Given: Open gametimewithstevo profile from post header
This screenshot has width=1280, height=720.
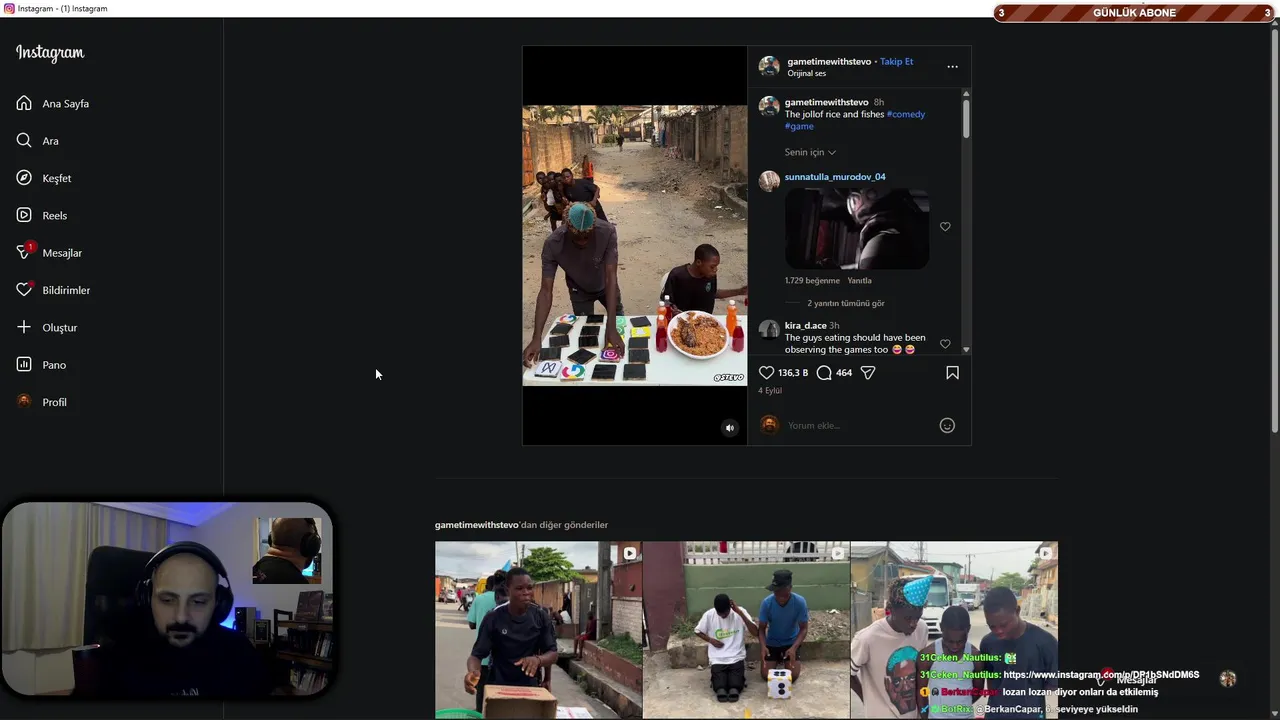Looking at the screenshot, I should click(829, 61).
